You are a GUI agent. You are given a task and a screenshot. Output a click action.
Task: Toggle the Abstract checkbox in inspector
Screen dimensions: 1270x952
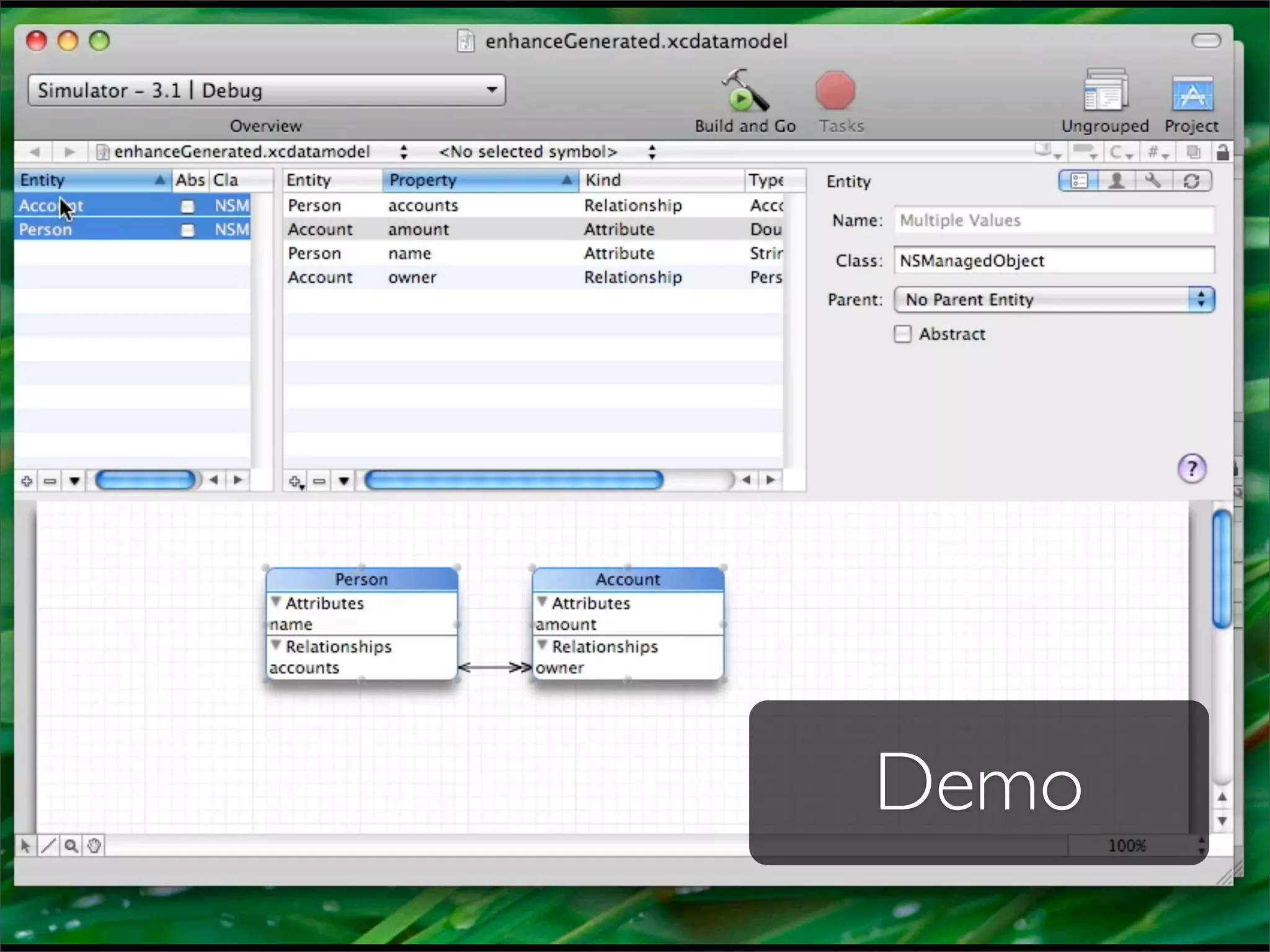pos(902,334)
